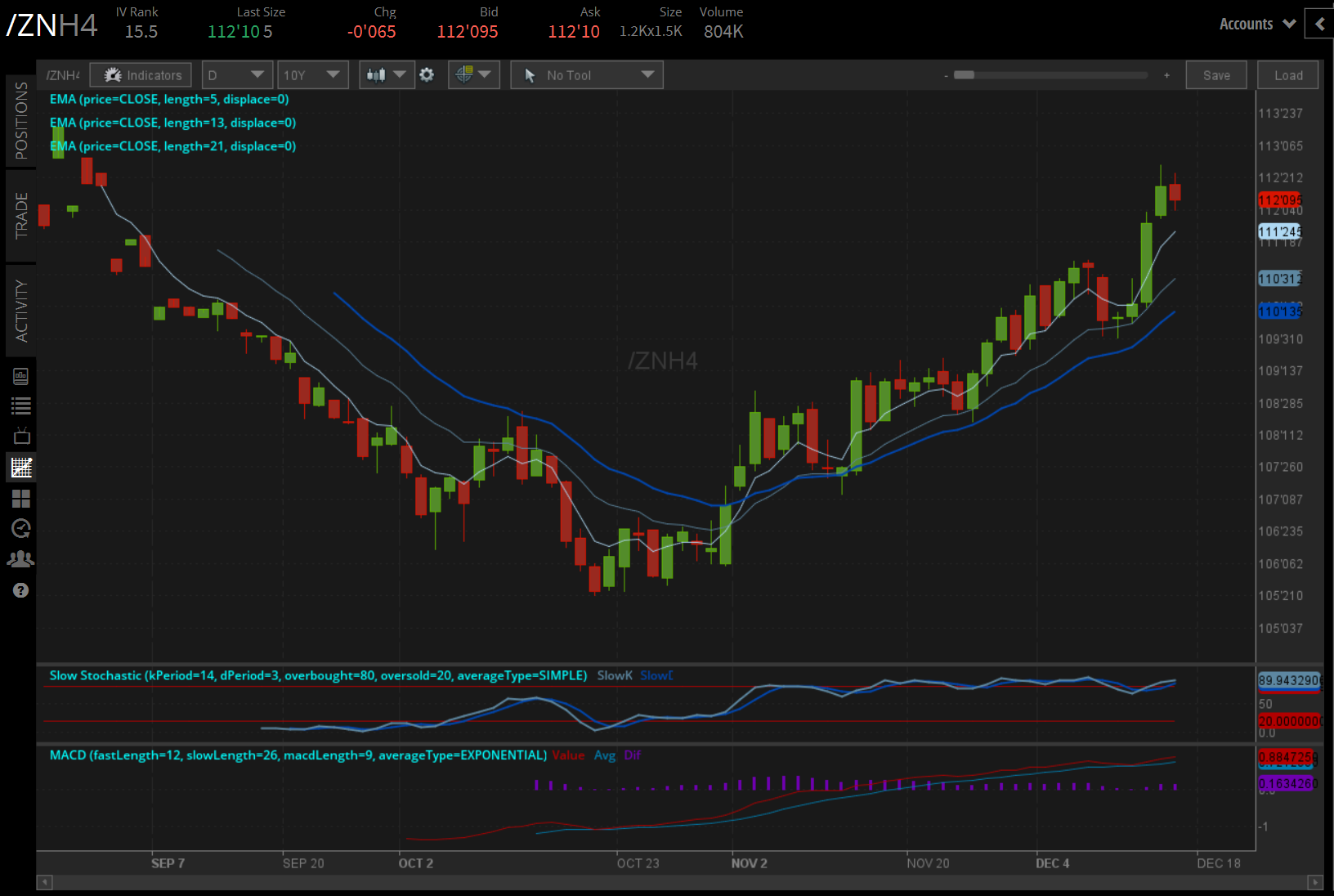The width and height of the screenshot is (1334, 896).
Task: Click the MACD Value legend label
Action: (x=568, y=755)
